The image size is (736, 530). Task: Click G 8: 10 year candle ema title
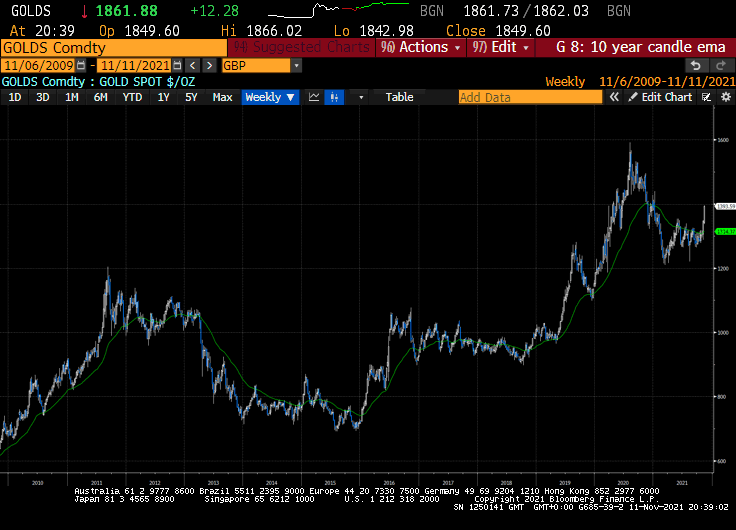(x=640, y=47)
